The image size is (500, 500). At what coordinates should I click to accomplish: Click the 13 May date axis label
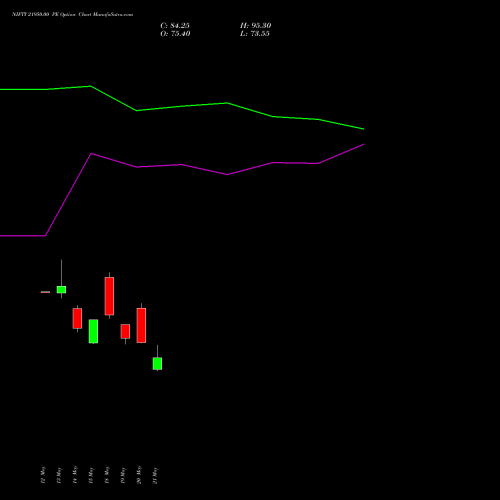click(x=59, y=475)
